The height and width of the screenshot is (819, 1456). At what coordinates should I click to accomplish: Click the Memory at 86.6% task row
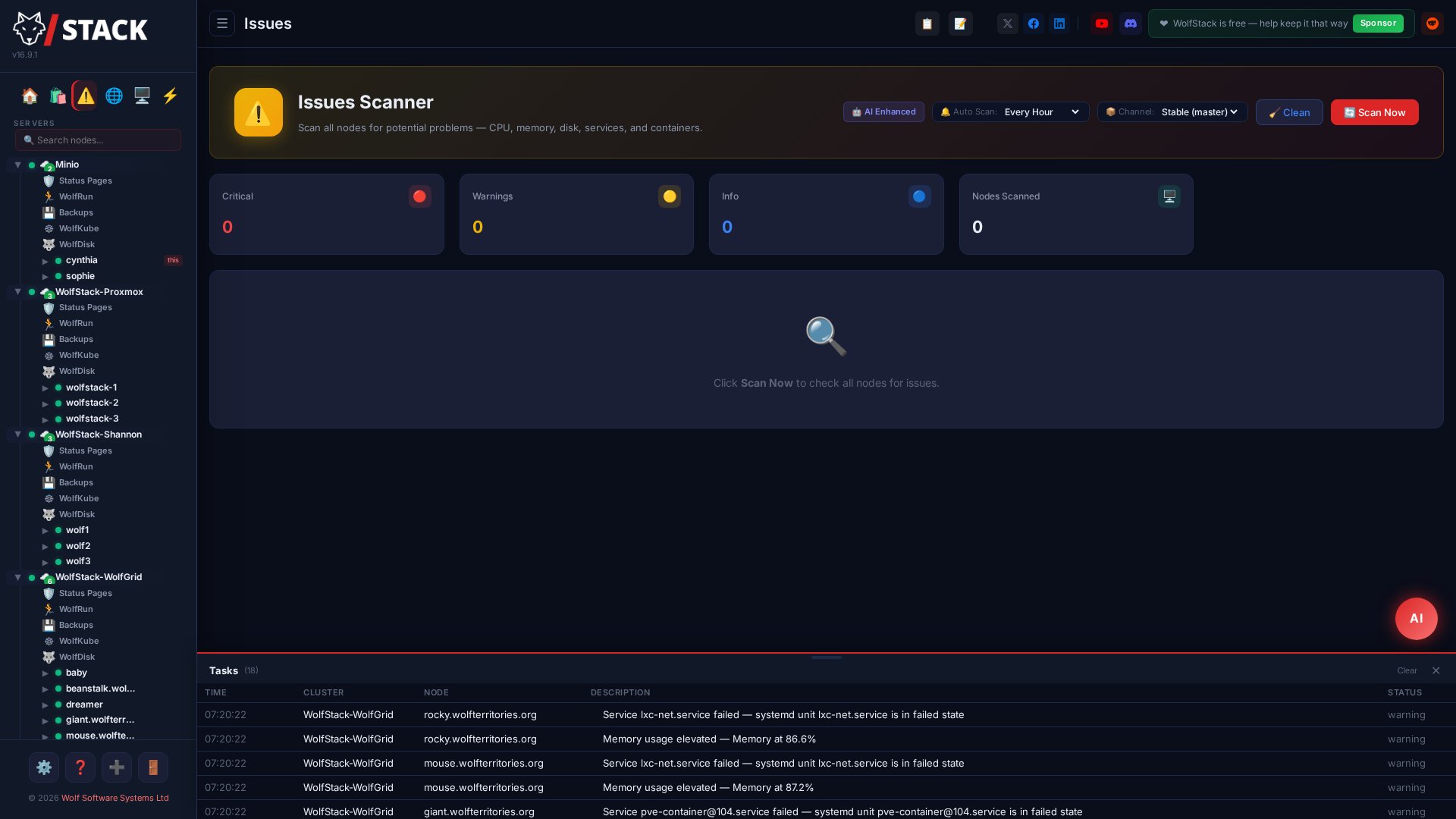pos(826,739)
